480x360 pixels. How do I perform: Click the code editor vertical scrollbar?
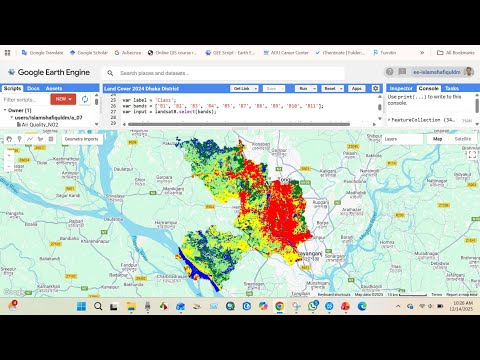380,107
